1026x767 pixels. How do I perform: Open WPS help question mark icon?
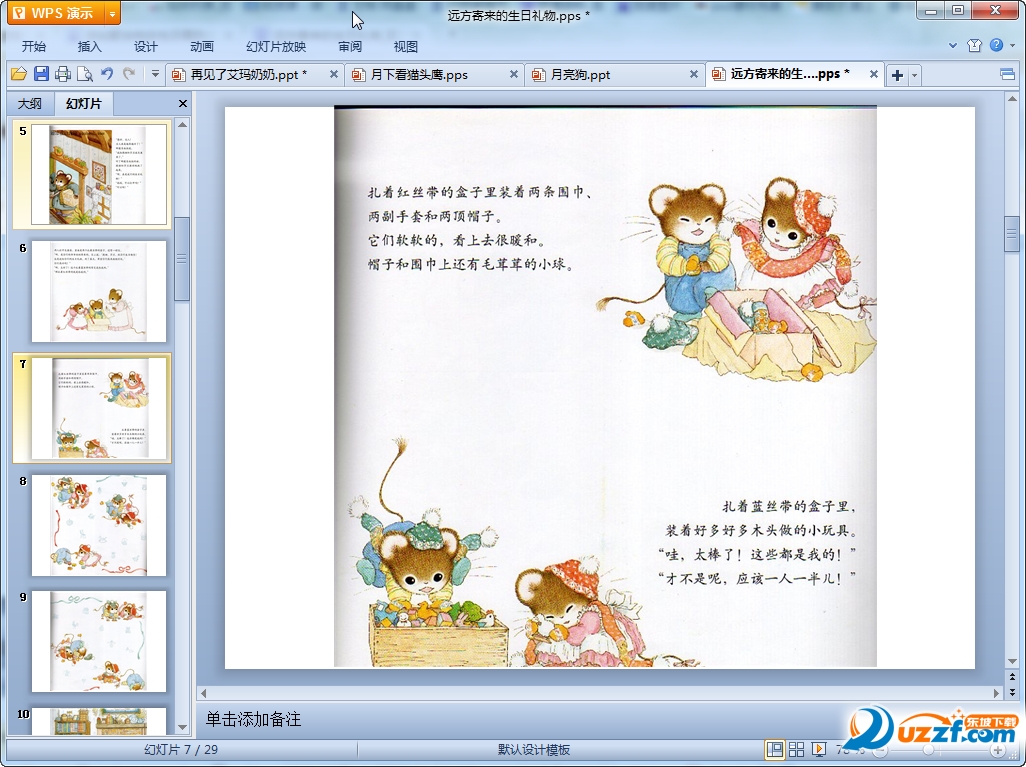996,46
